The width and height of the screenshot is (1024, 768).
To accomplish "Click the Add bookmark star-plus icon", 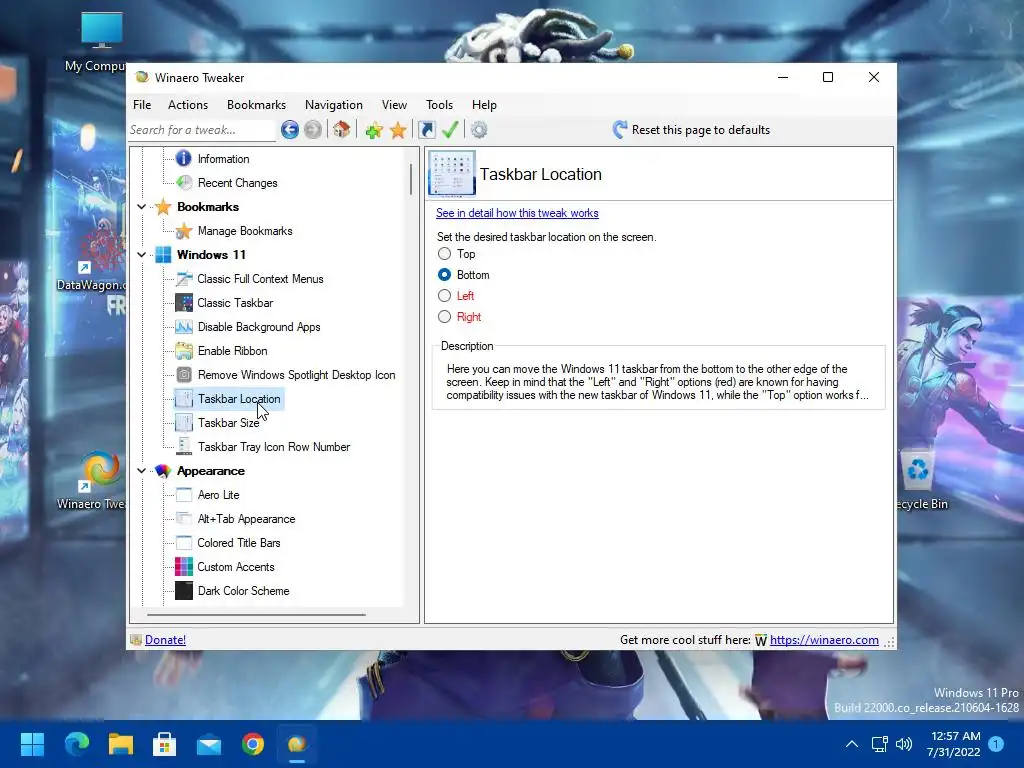I will pos(374,130).
